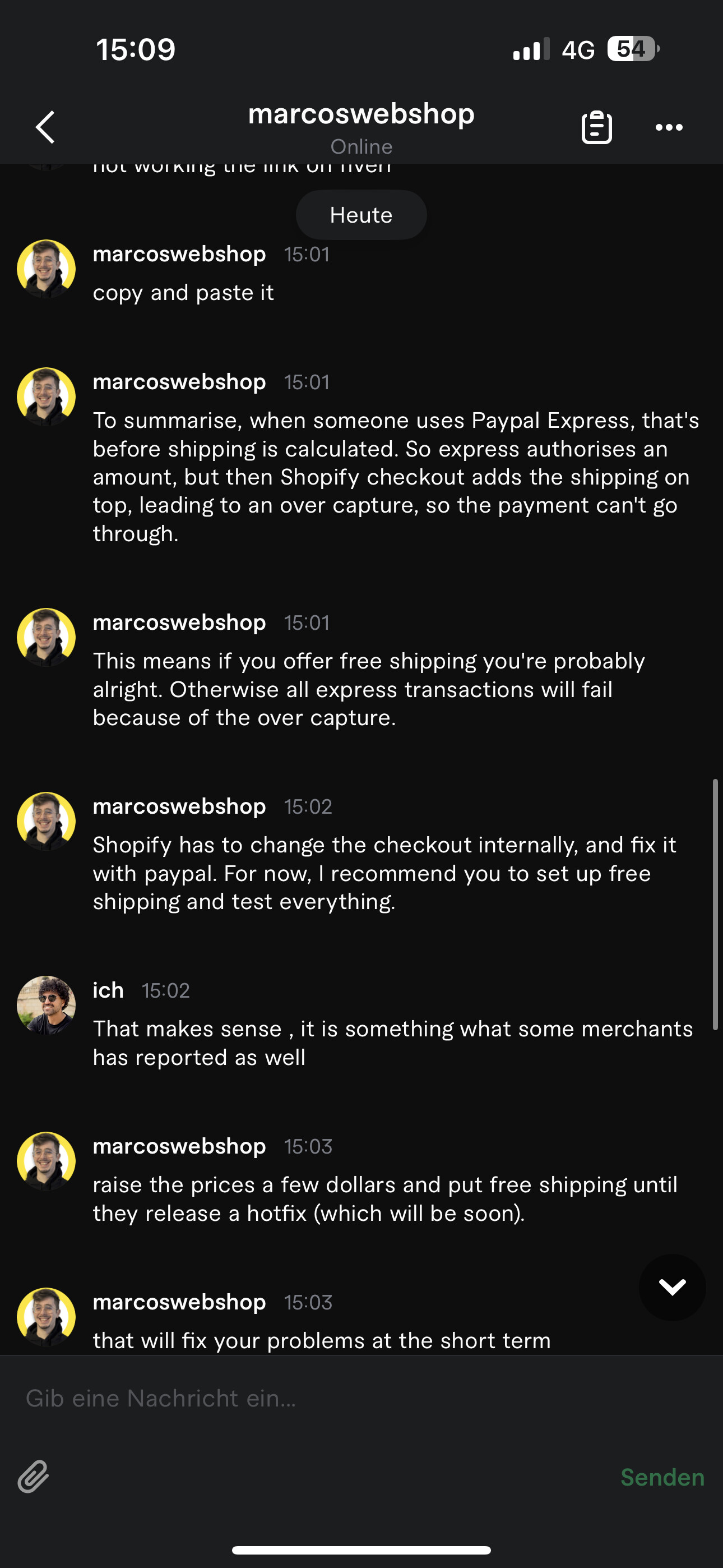Tap the paperclip attachment icon
The image size is (723, 1568).
tap(34, 1477)
